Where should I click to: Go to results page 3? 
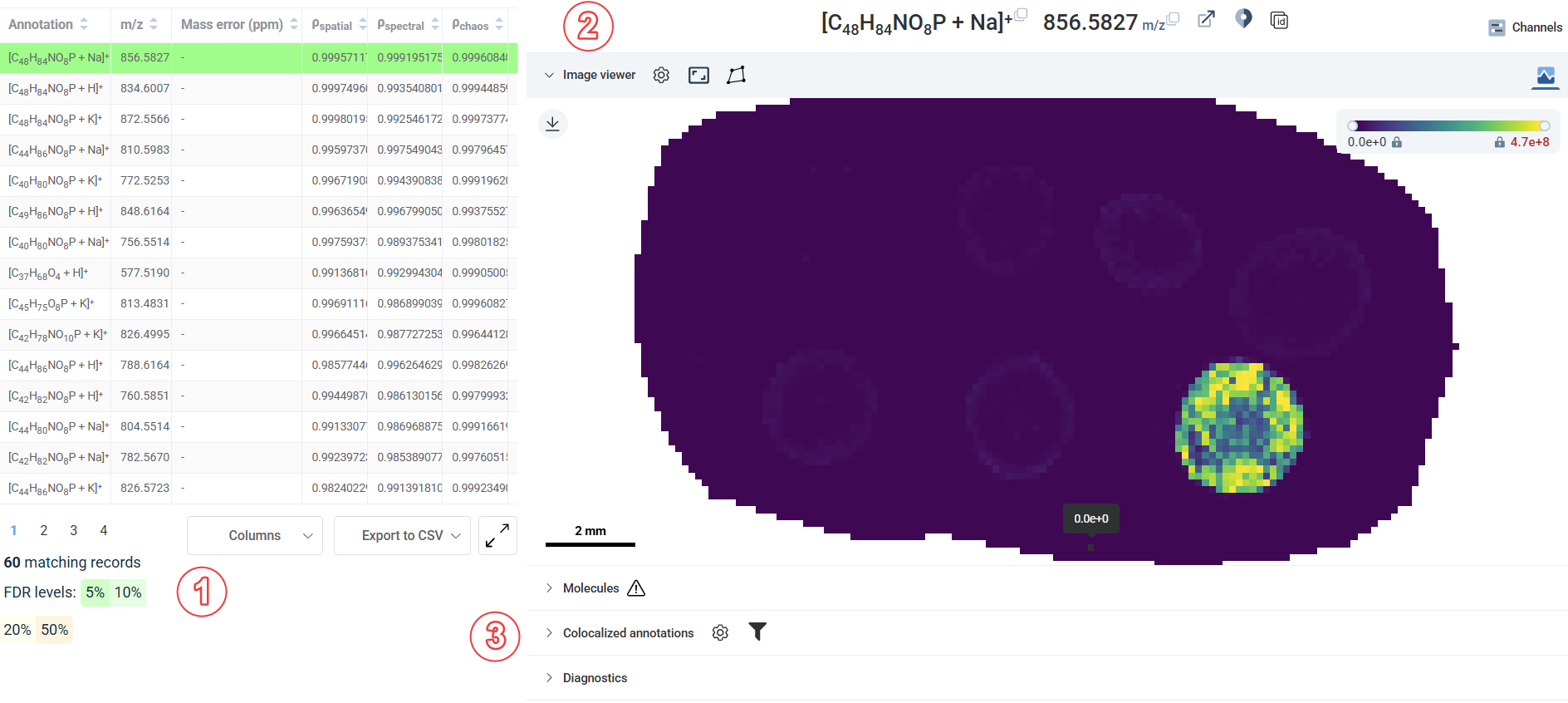[x=74, y=530]
